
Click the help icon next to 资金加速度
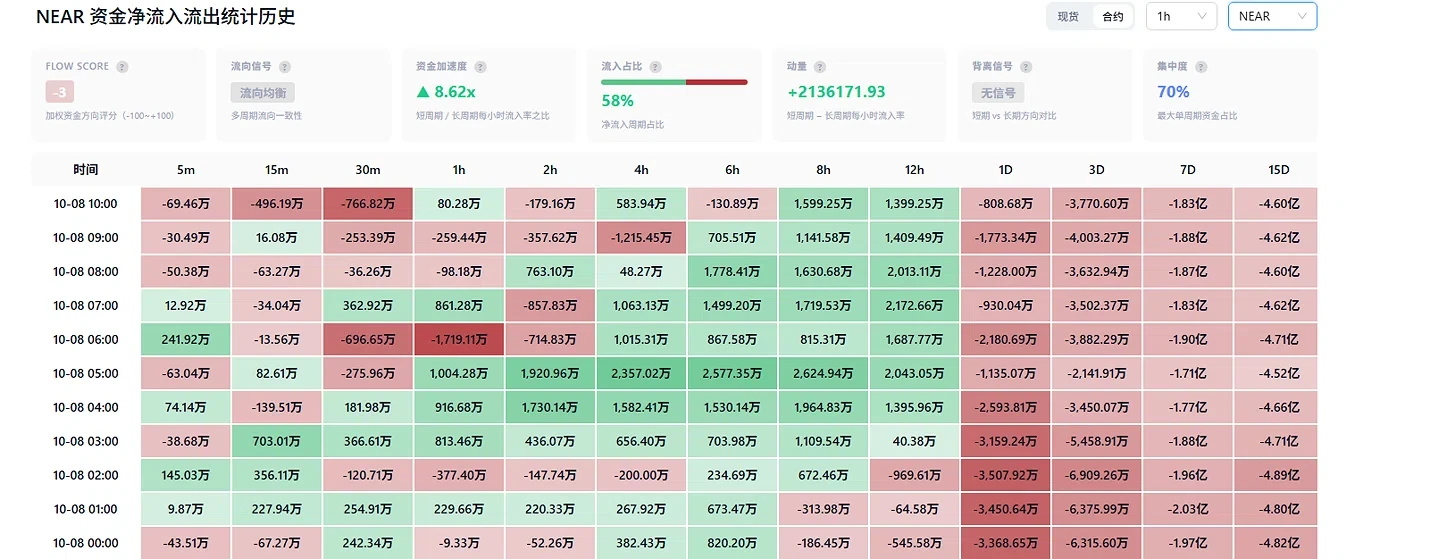pos(480,67)
